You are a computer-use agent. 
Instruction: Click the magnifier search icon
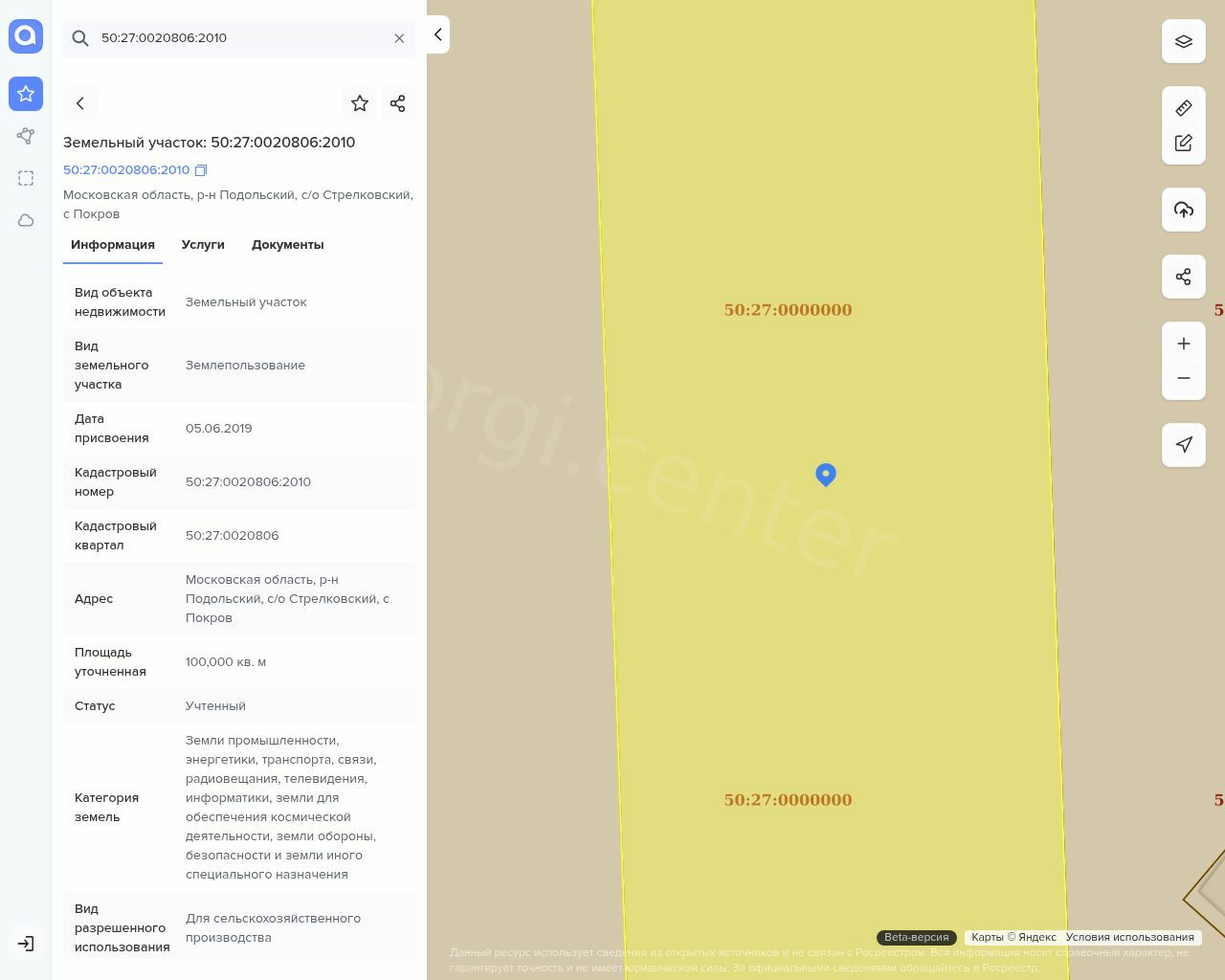click(x=80, y=38)
